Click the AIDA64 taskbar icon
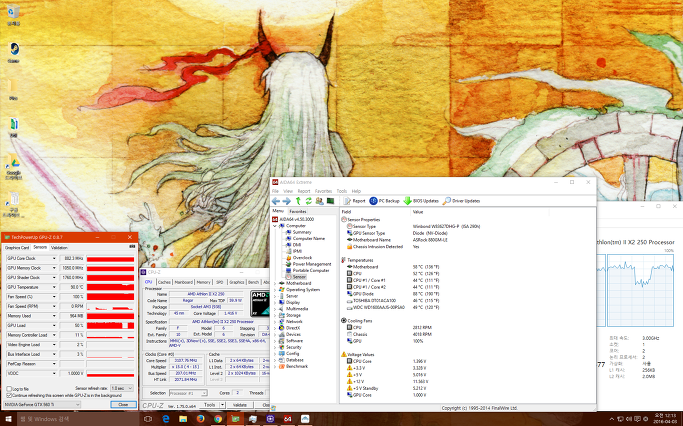The height and width of the screenshot is (426, 683). [x=287, y=419]
